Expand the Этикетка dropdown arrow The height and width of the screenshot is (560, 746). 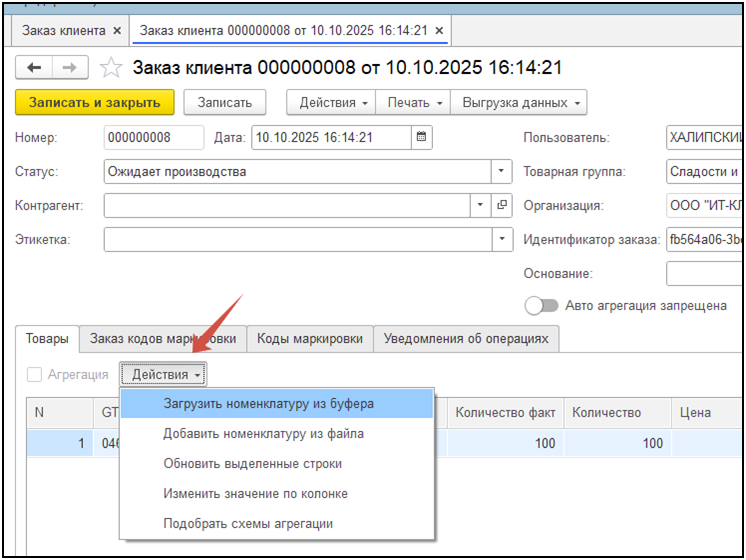[x=502, y=239]
